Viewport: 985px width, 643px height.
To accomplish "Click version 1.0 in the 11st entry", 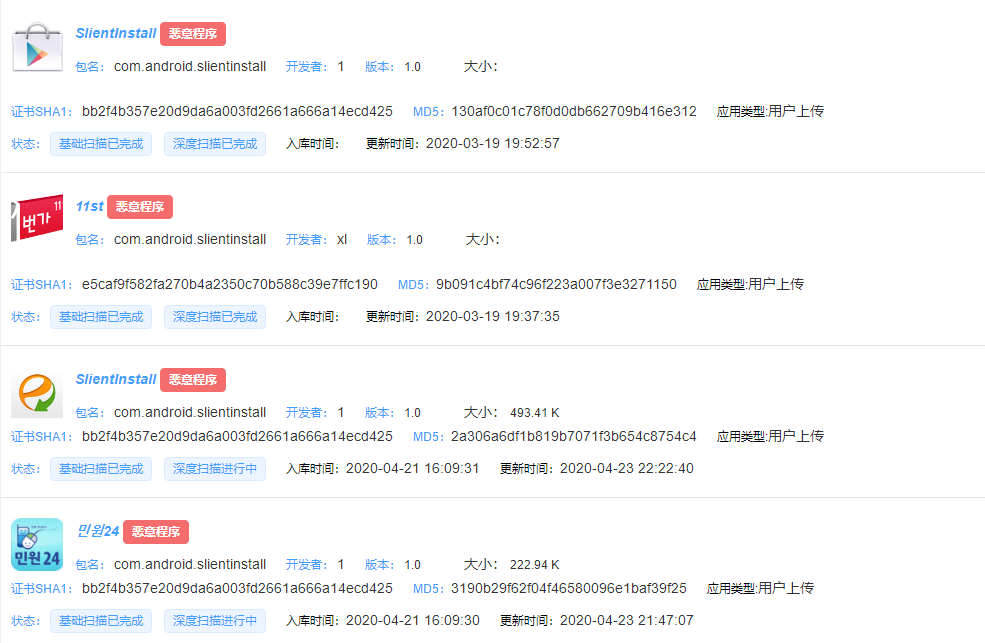I will coord(415,240).
